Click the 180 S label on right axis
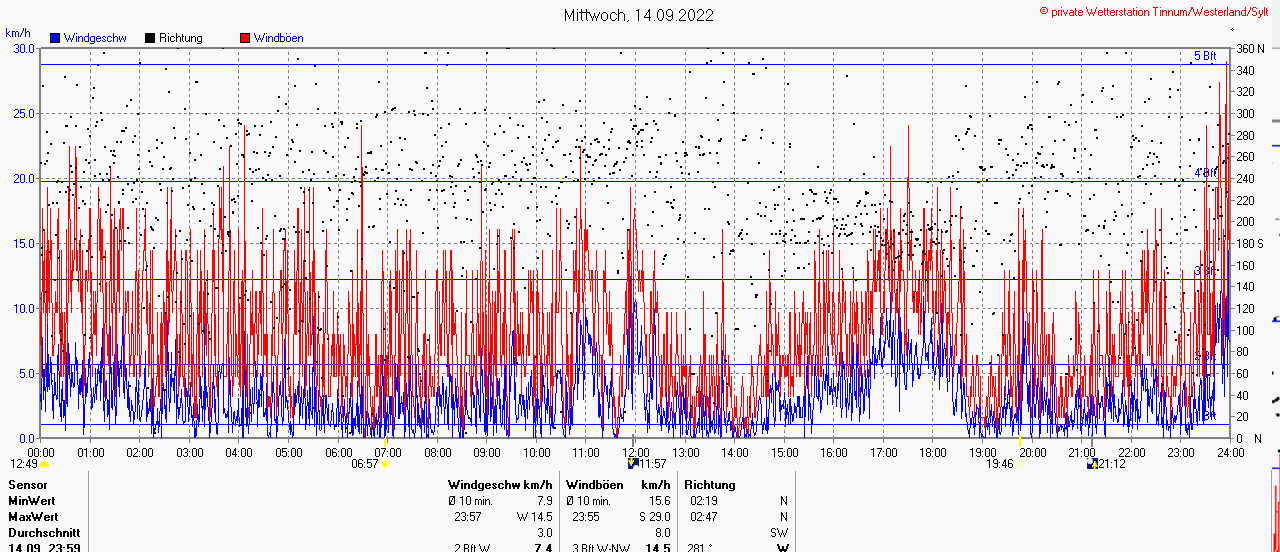Viewport: 1280px width, 552px height. tap(1252, 243)
